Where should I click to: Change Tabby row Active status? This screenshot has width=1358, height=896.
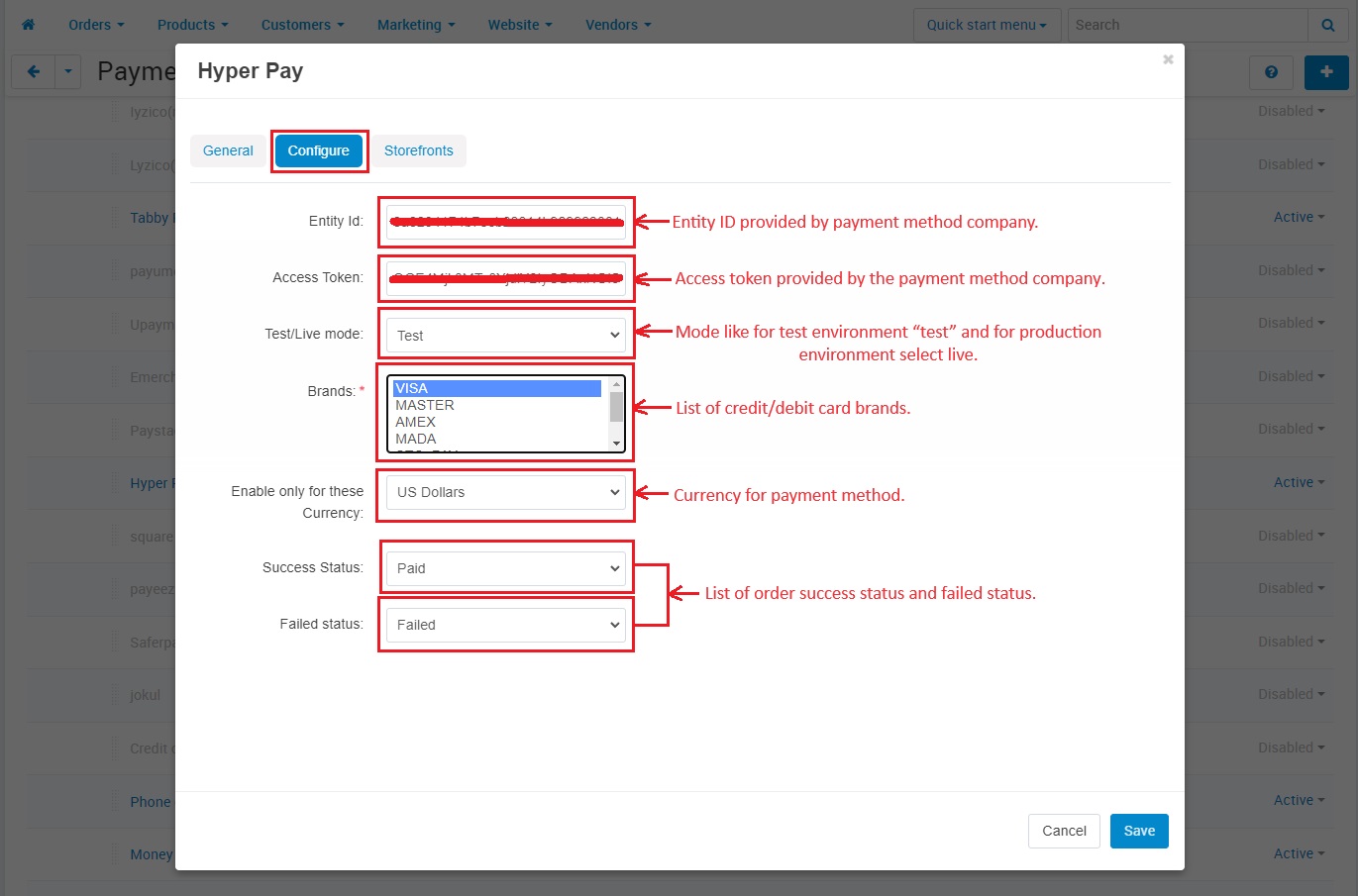[1299, 217]
